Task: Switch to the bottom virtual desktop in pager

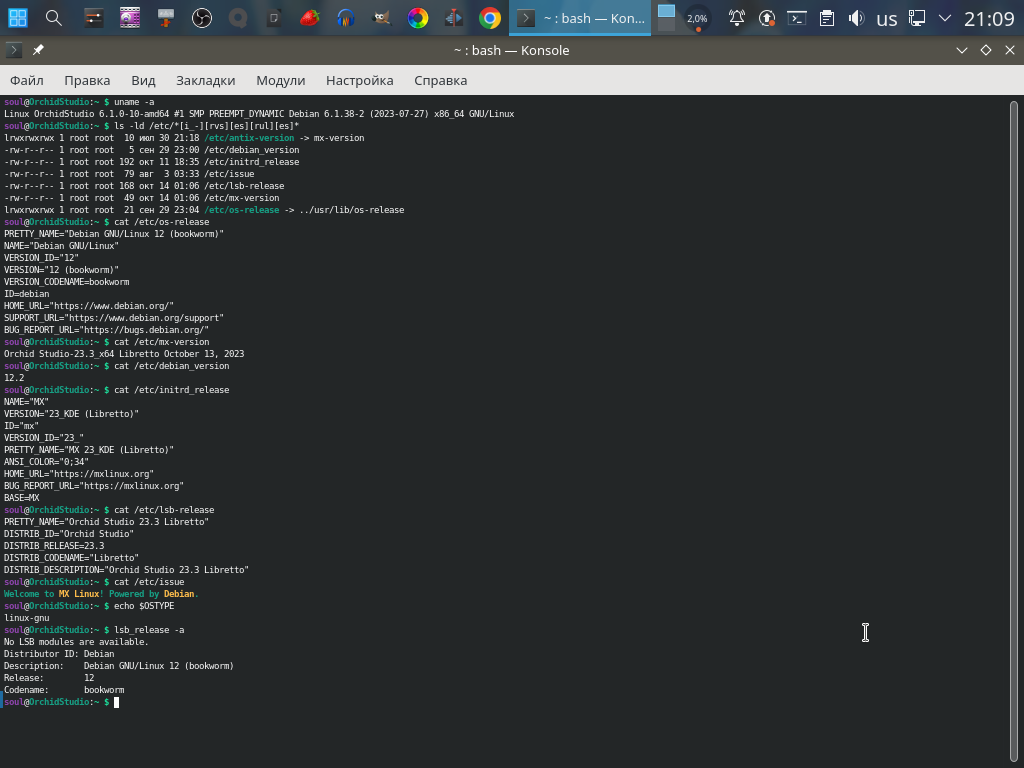Action: pos(666,24)
